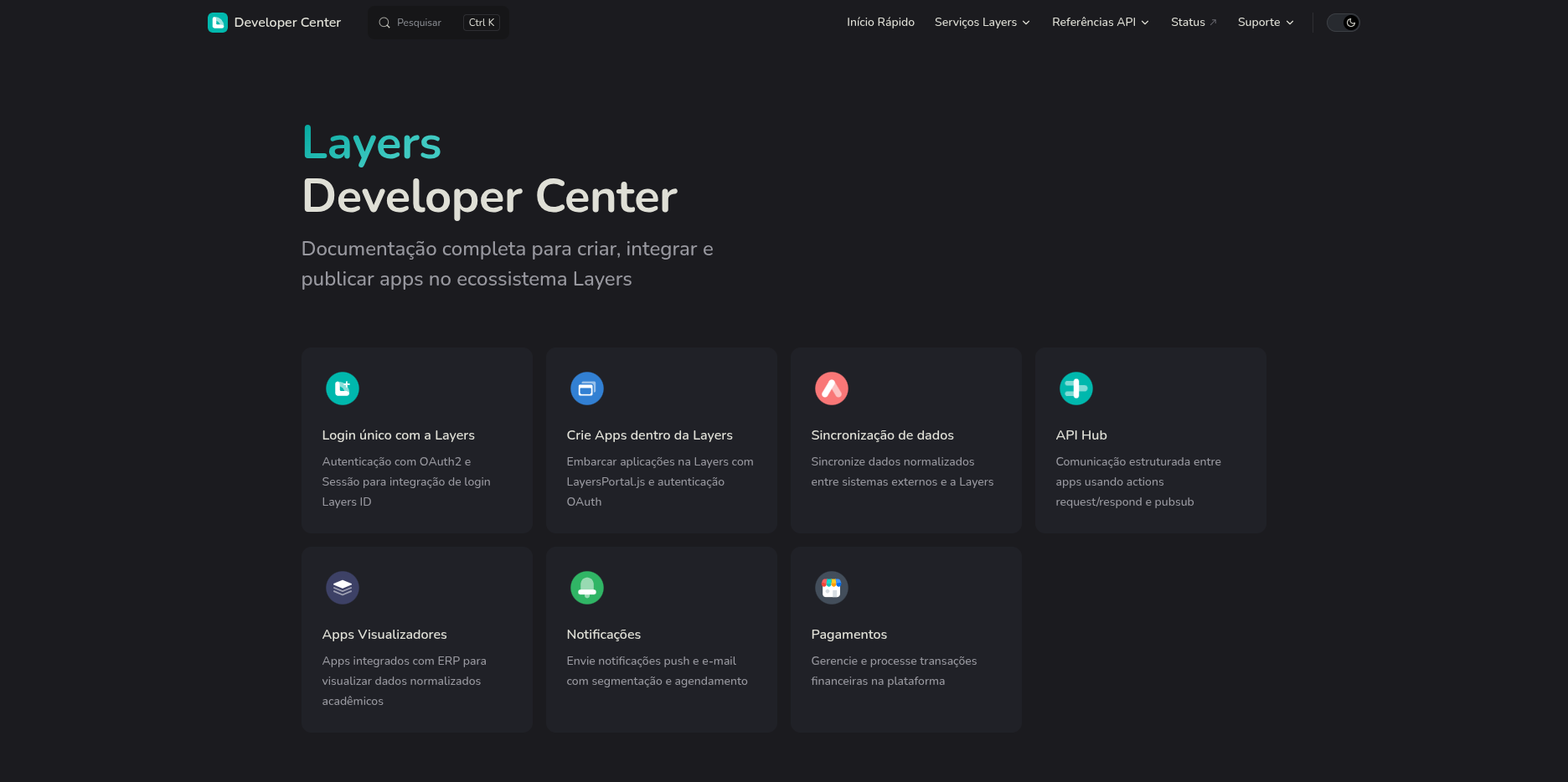Expand the Suporte dropdown menu
The image size is (1568, 782).
pos(1265,23)
